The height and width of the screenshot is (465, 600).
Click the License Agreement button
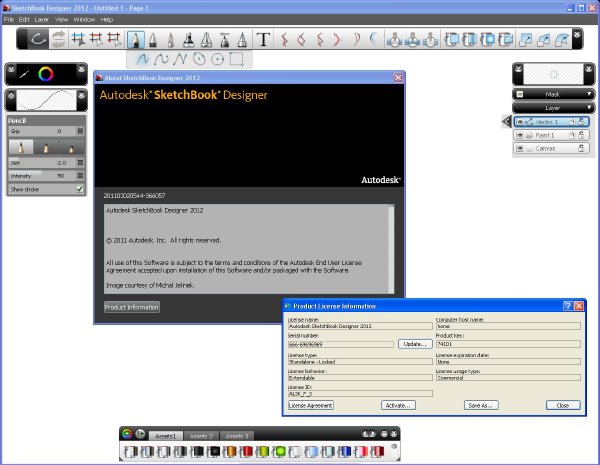[311, 405]
